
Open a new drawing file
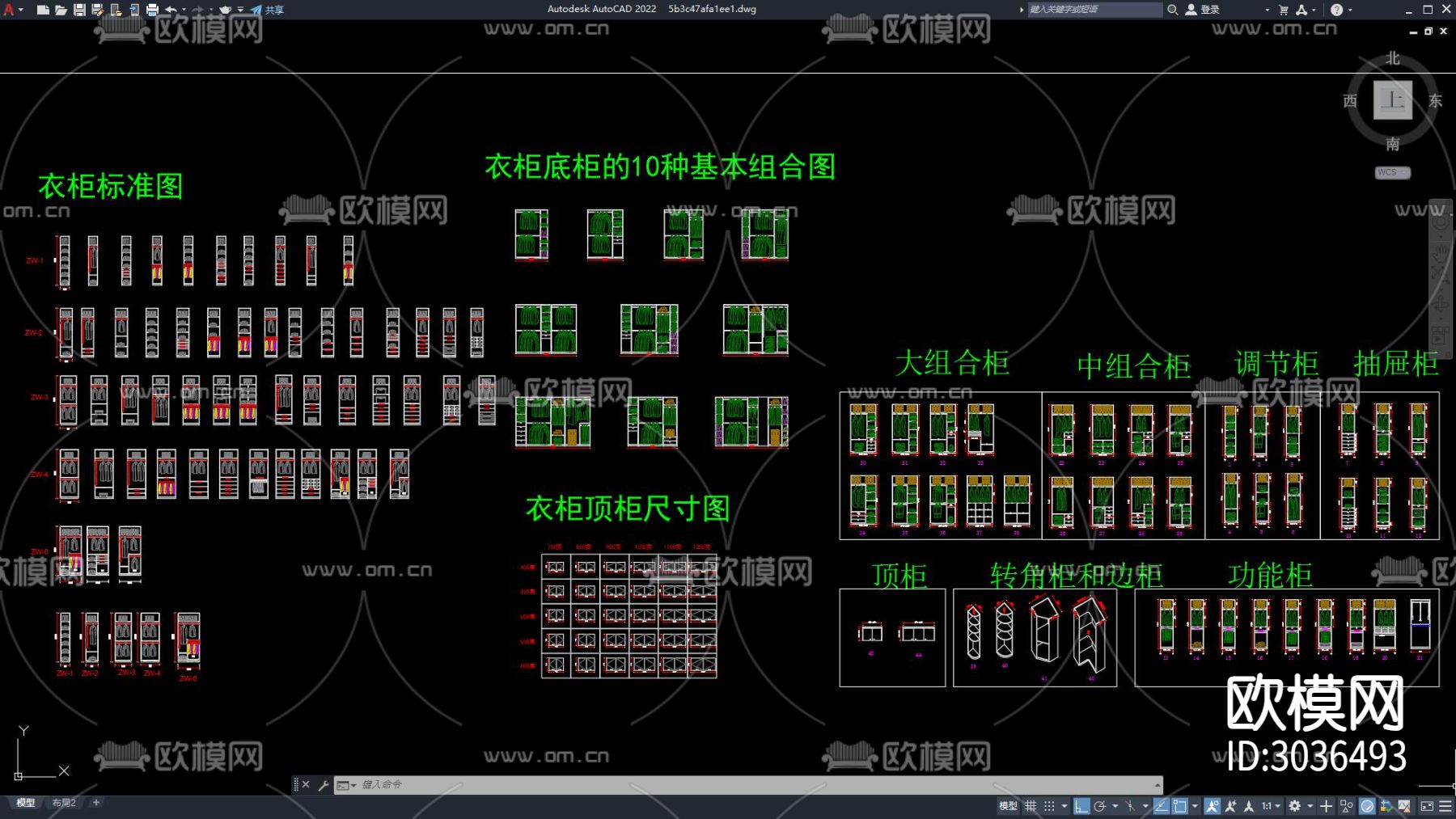click(x=44, y=10)
